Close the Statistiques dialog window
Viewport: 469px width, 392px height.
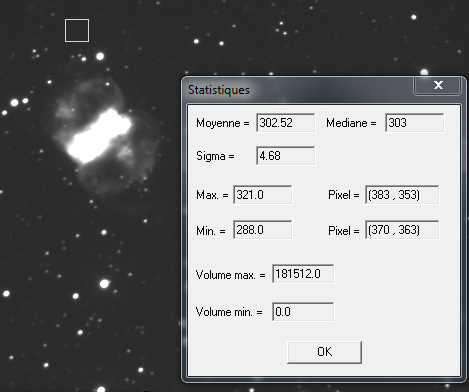pyautogui.click(x=438, y=85)
